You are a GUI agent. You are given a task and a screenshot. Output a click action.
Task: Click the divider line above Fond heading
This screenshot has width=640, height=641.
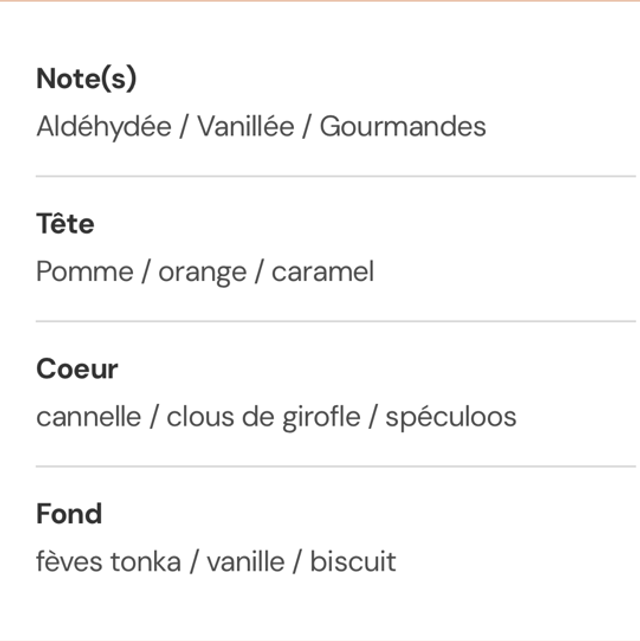pos(336,466)
